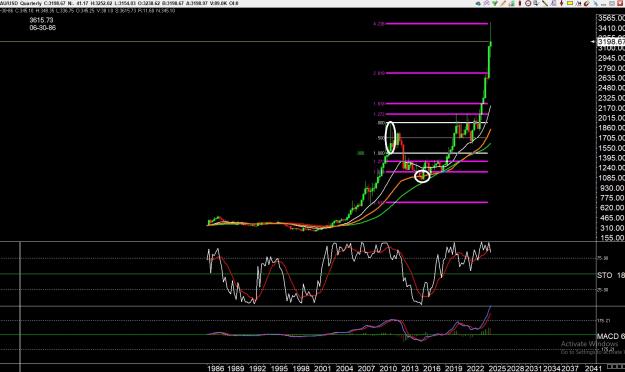Screen dimensions: 625x372
Task: Click the gray window icon in the toolbar
Action: [612, 3]
